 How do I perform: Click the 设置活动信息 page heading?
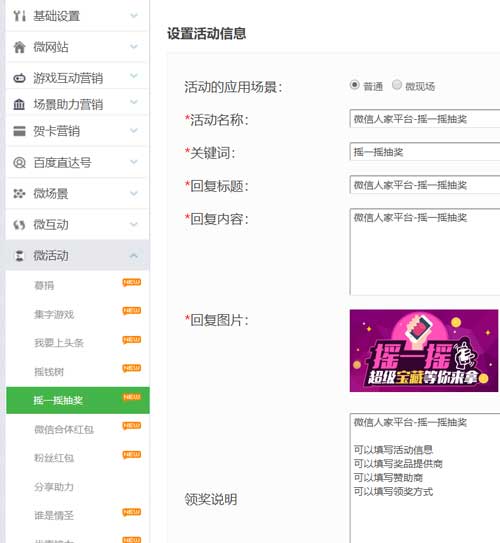click(207, 34)
